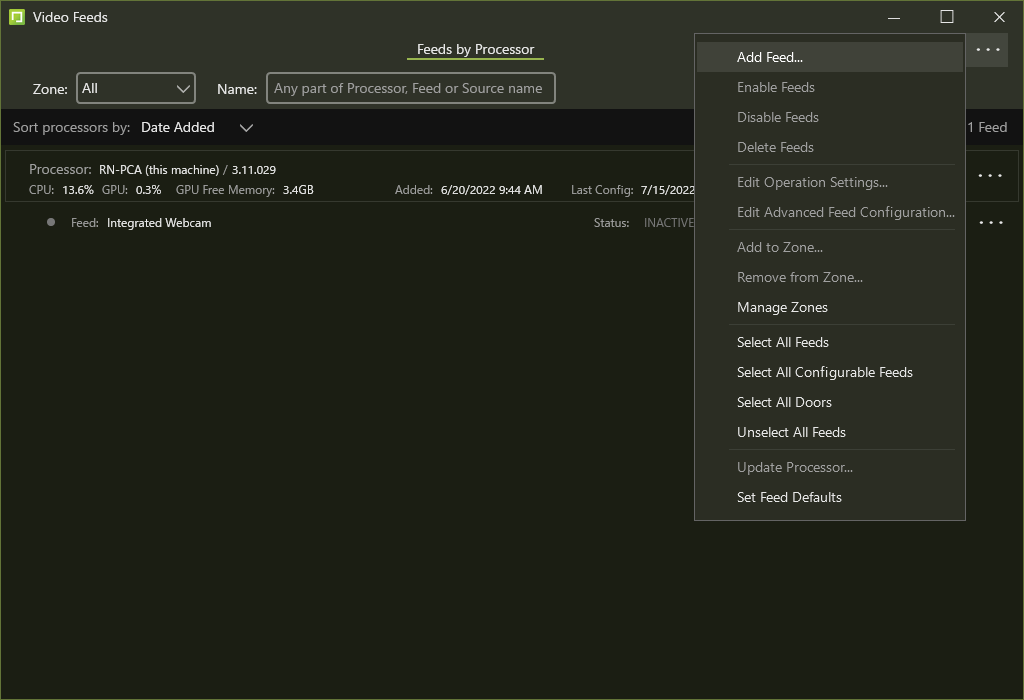This screenshot has width=1024, height=700.
Task: Click the Date Added sort chevron
Action: coord(246,127)
